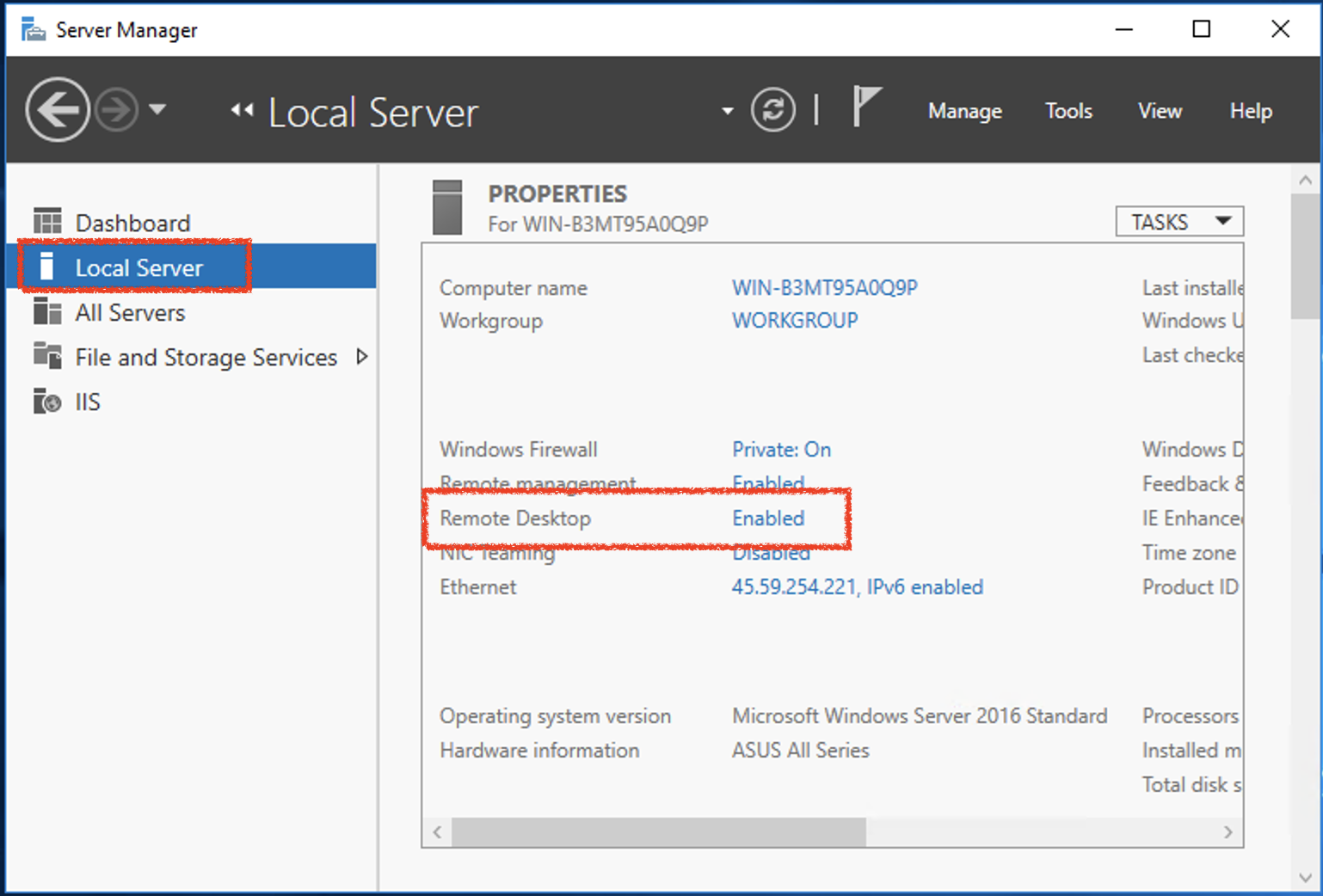Minimize the Server Manager window
Viewport: 1323px width, 896px height.
point(1123,29)
